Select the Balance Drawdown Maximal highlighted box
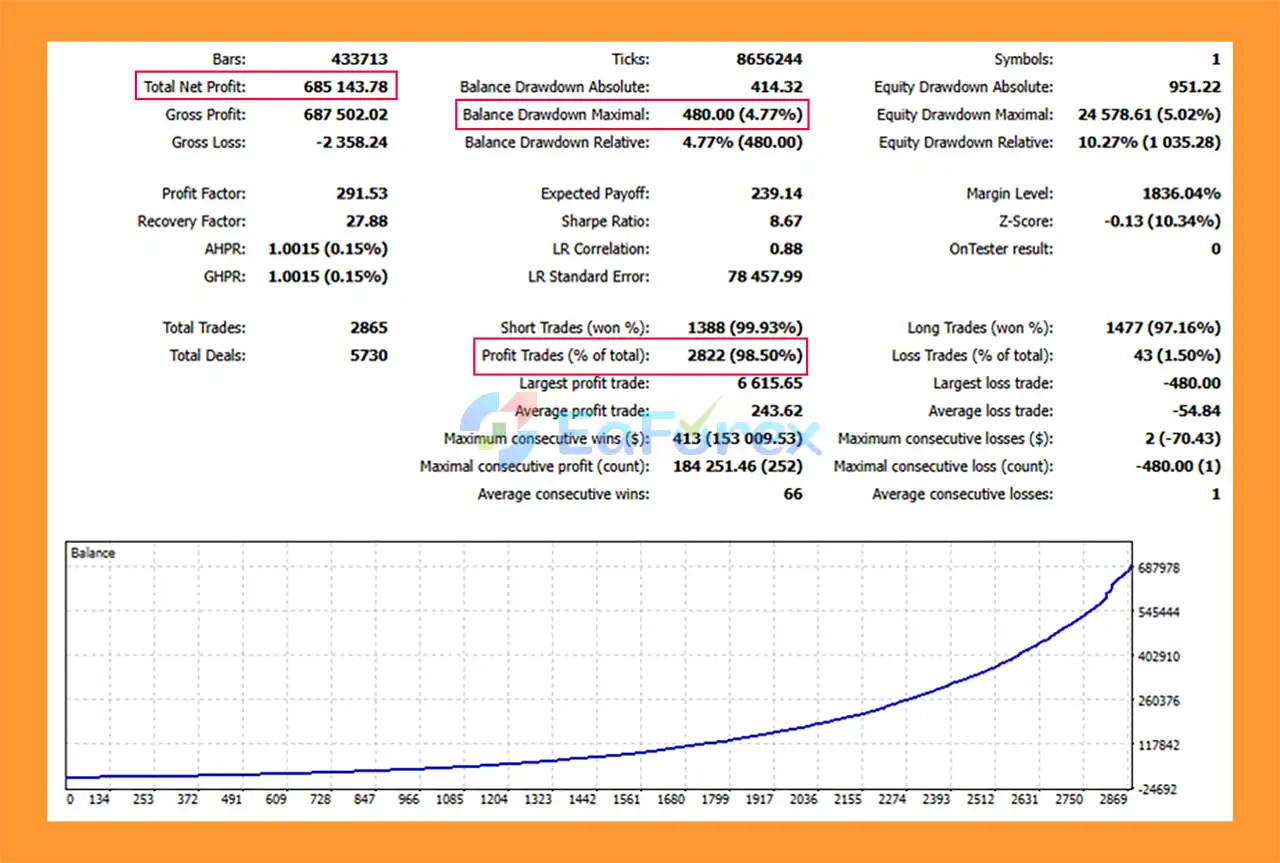The height and width of the screenshot is (863, 1280). point(632,115)
